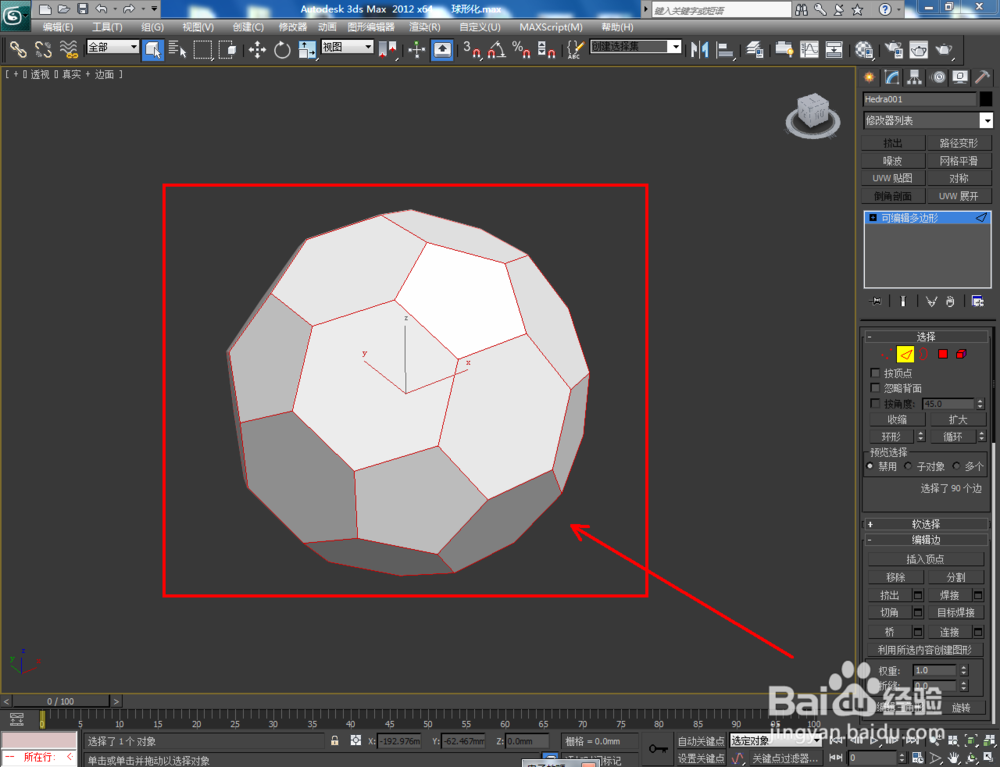The image size is (1000, 767).
Task: Expand 可编辑多边形 stack entry
Action: tap(873, 218)
